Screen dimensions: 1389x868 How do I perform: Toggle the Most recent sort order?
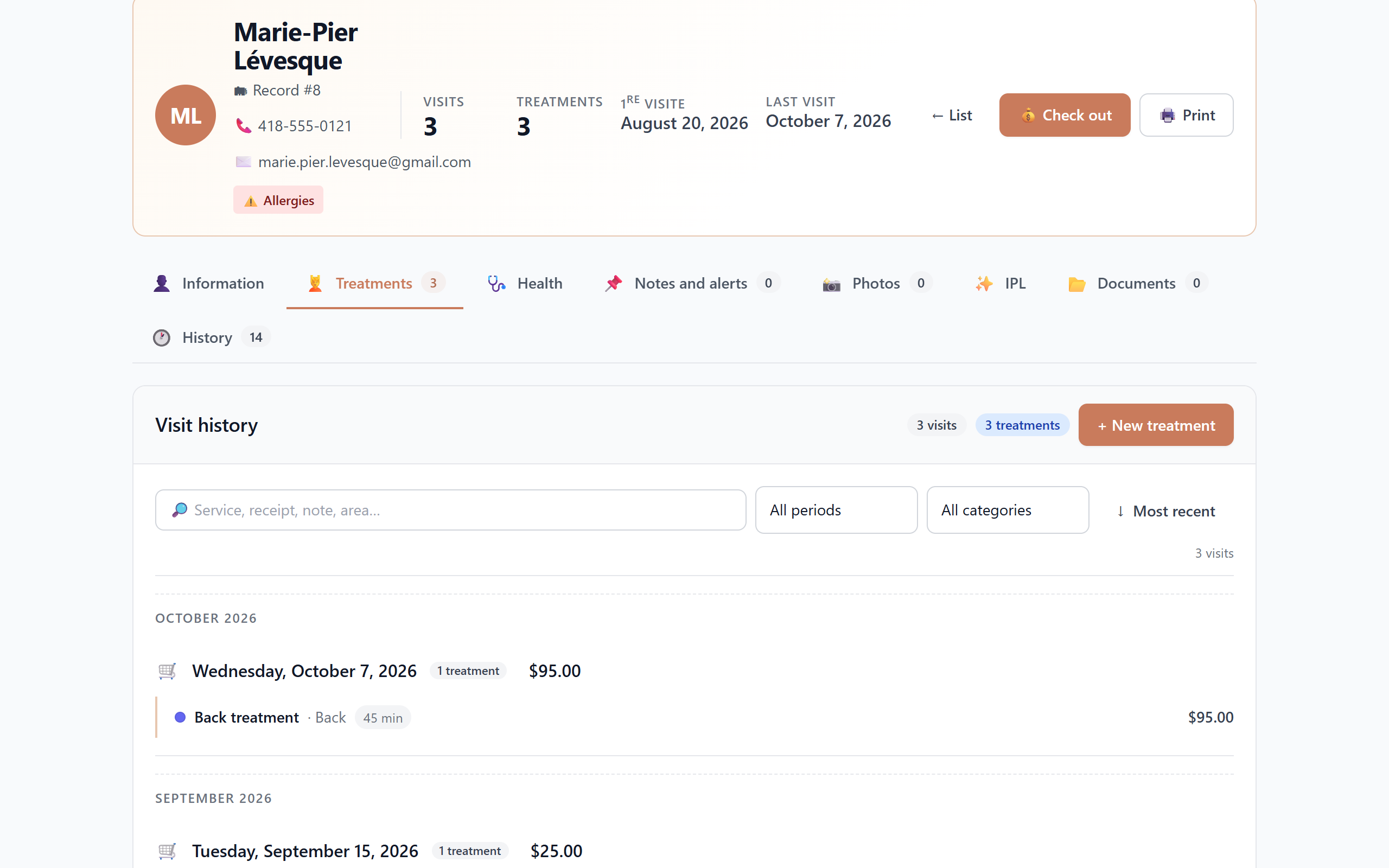(x=1165, y=511)
